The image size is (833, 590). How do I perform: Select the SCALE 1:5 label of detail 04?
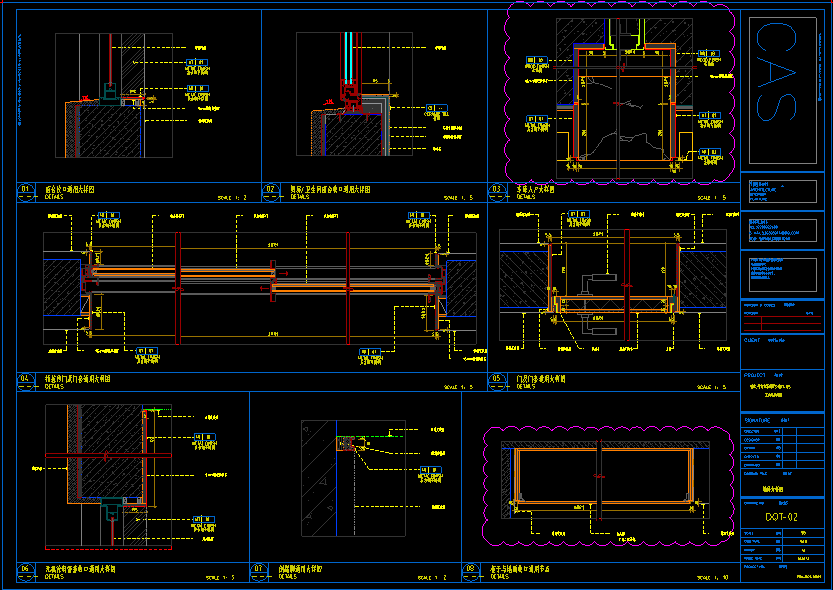458,387
